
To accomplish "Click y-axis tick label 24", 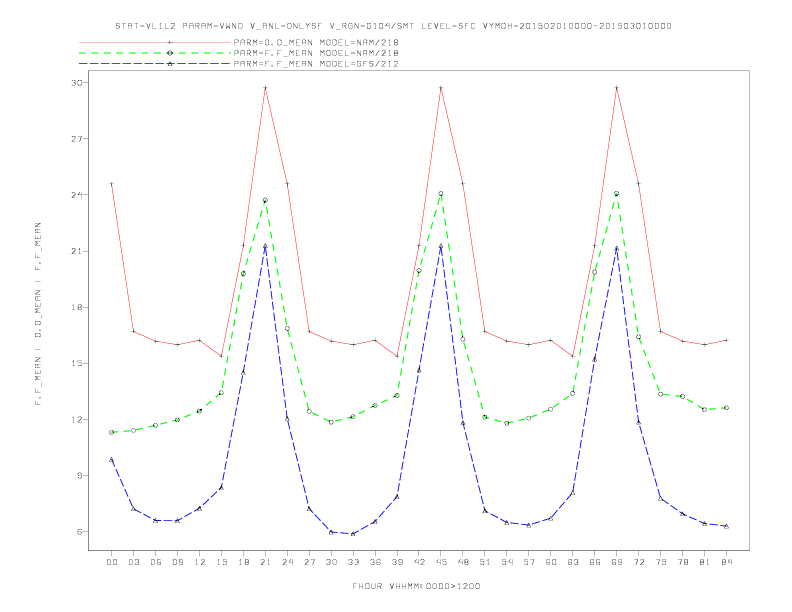I will [77, 195].
